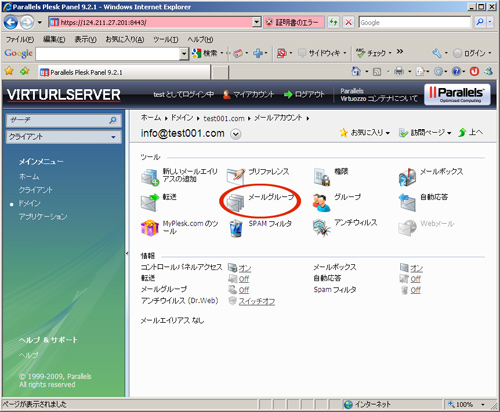
Task: Expand dropdown next to info@test001.com
Action: [x=236, y=134]
